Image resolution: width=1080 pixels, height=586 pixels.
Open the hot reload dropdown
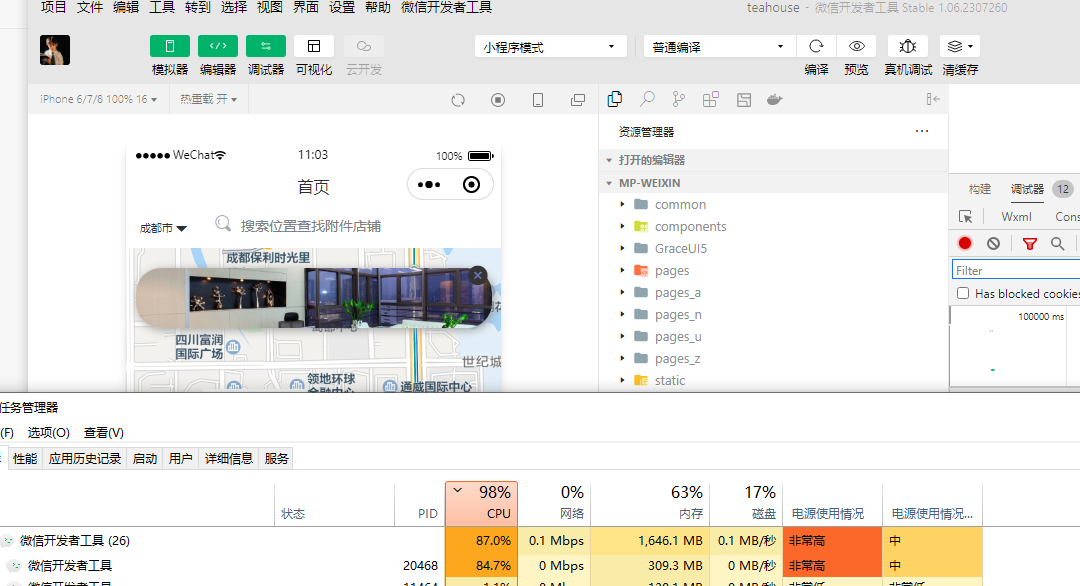209,99
